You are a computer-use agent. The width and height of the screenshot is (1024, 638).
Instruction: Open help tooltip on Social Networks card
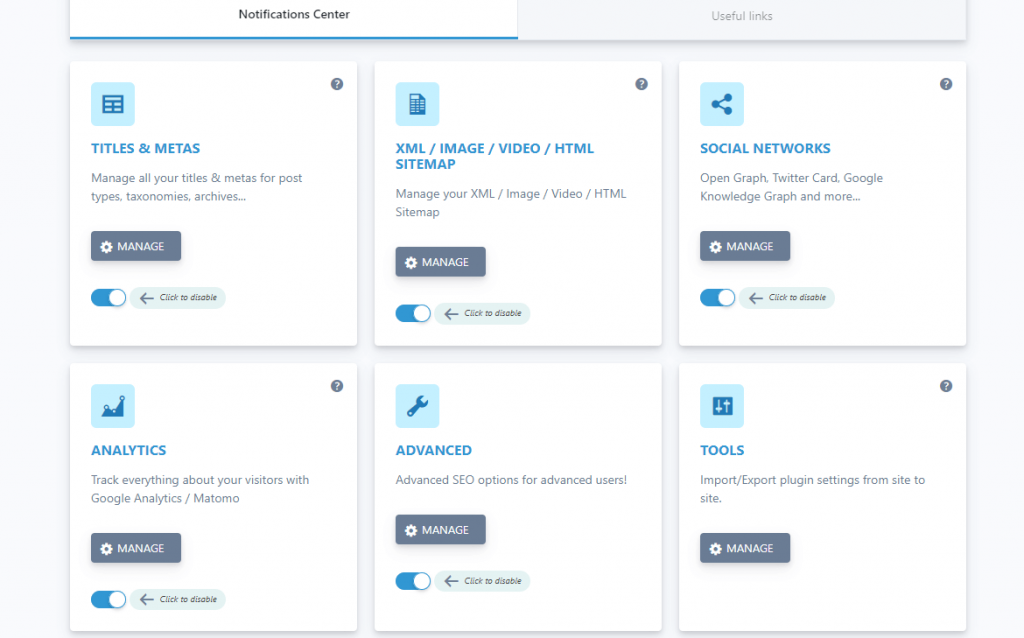946,84
